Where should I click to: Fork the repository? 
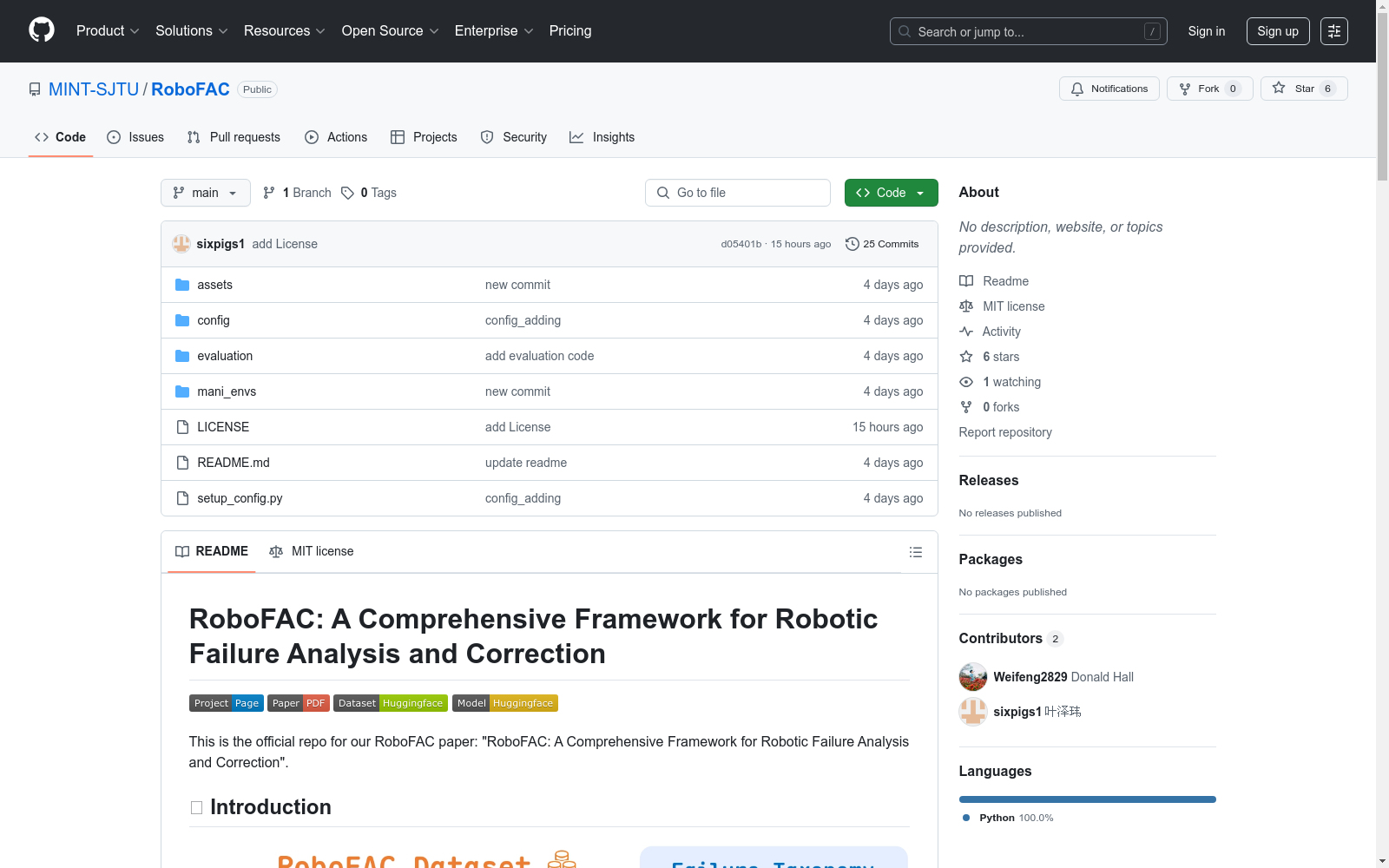pyautogui.click(x=1210, y=89)
